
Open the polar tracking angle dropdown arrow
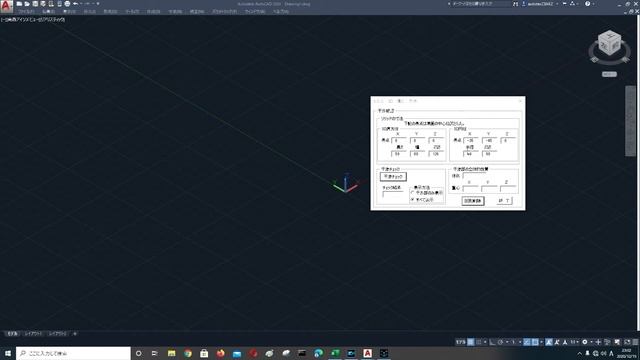(507, 342)
